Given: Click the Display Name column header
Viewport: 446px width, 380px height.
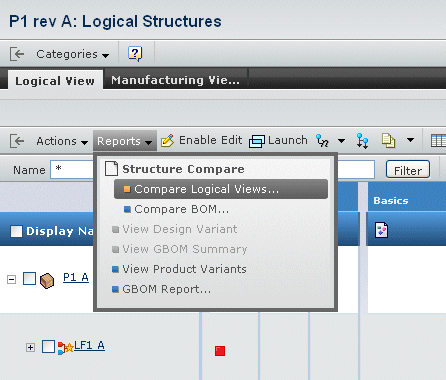Looking at the screenshot, I should pos(60,231).
